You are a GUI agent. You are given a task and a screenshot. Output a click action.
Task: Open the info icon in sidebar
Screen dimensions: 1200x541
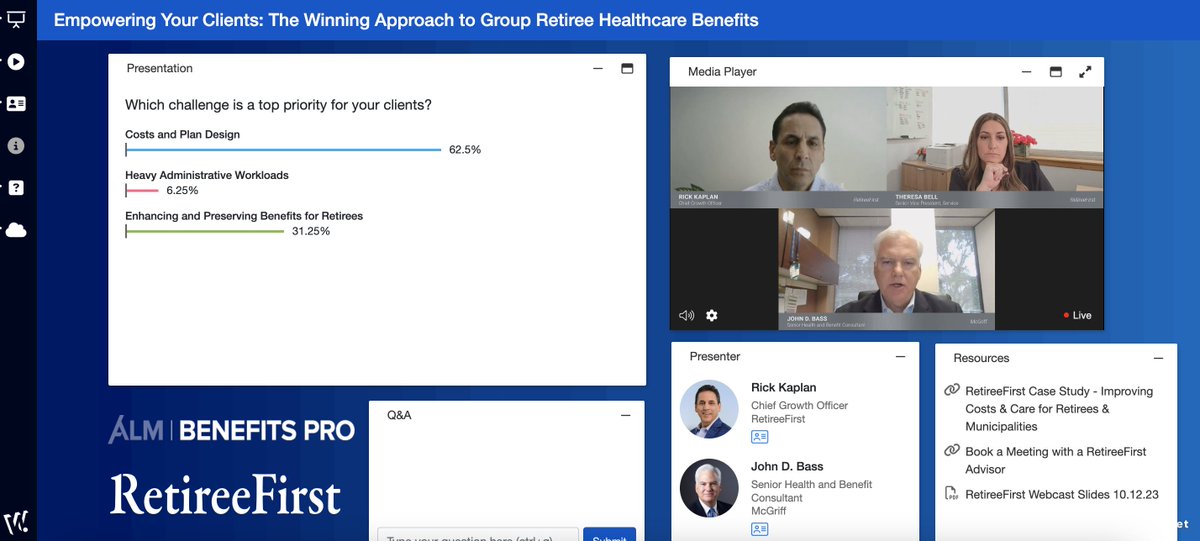tap(16, 146)
